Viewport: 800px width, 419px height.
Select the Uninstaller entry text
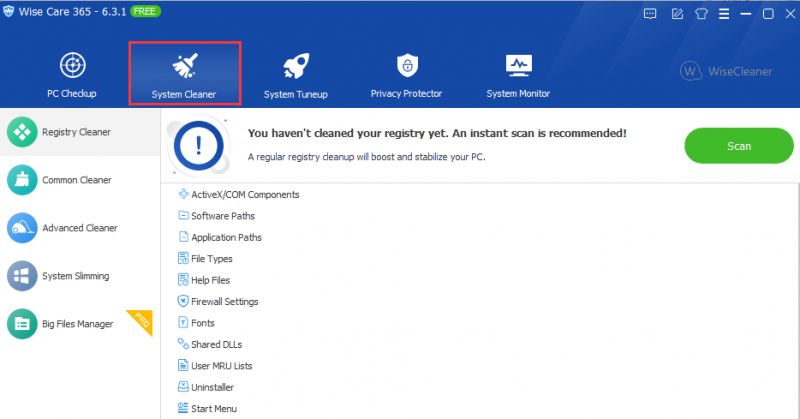tap(213, 388)
